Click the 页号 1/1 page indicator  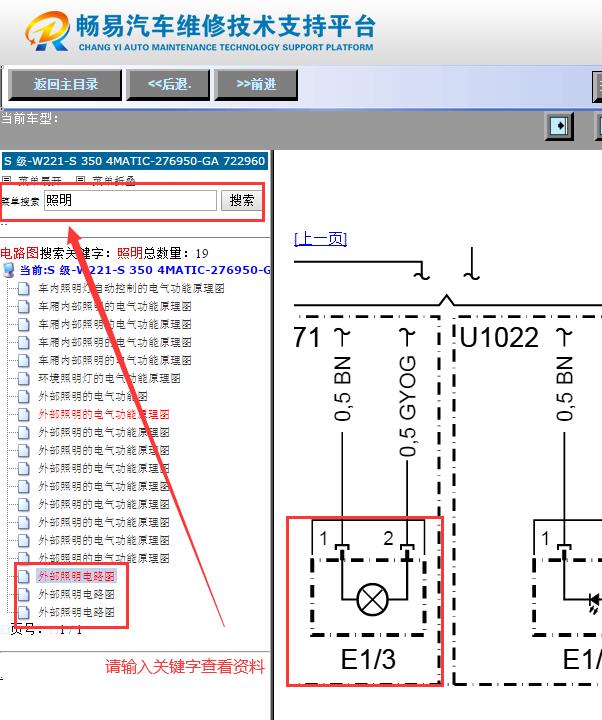point(46,630)
